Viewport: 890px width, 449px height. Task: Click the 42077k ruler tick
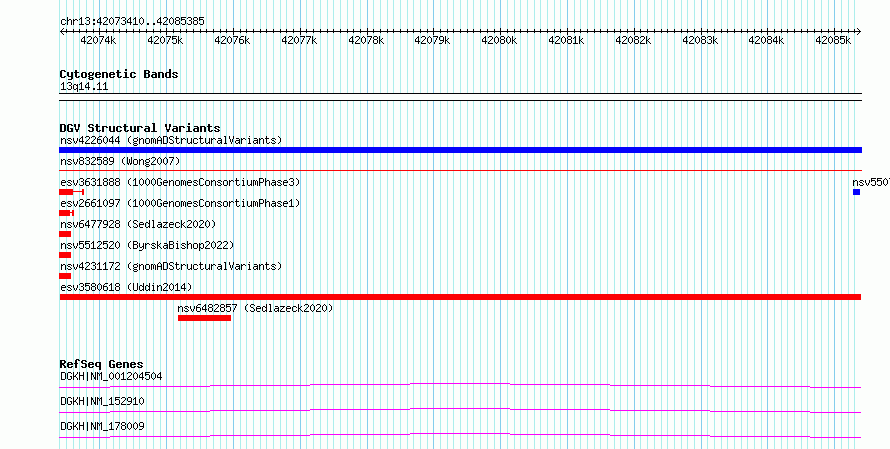(300, 40)
